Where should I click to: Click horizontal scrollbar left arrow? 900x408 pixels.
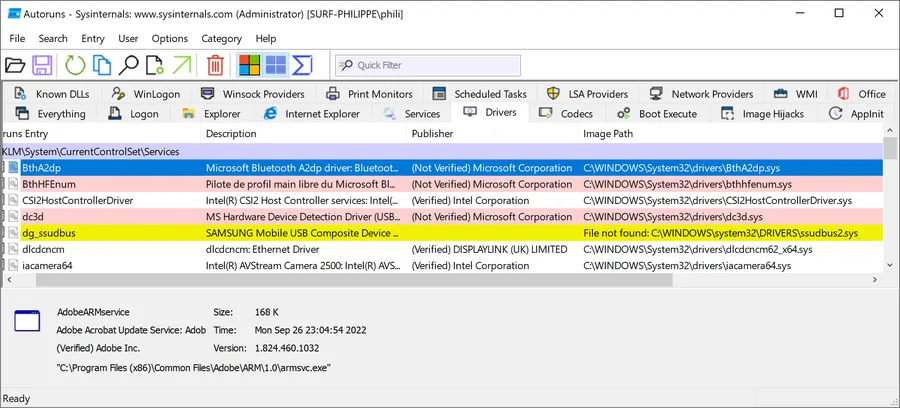coord(8,279)
